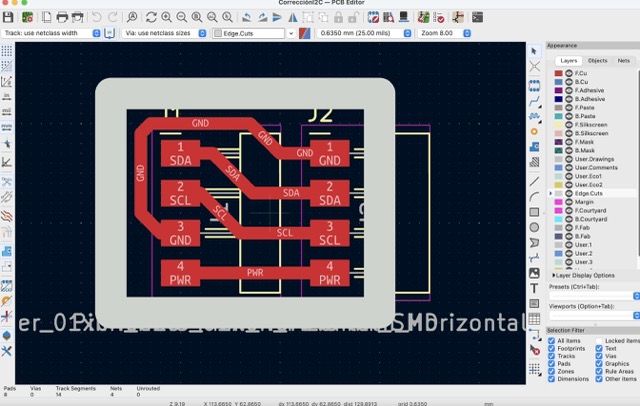640x406 pixels.
Task: Open the Presets dropdown
Action: tap(594, 295)
